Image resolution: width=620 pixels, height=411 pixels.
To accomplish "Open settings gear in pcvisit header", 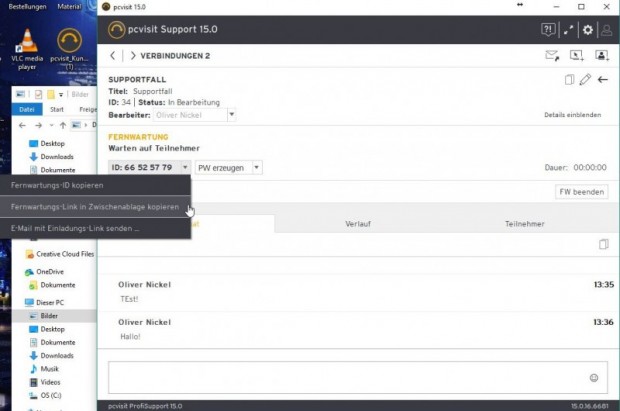I will pyautogui.click(x=588, y=30).
